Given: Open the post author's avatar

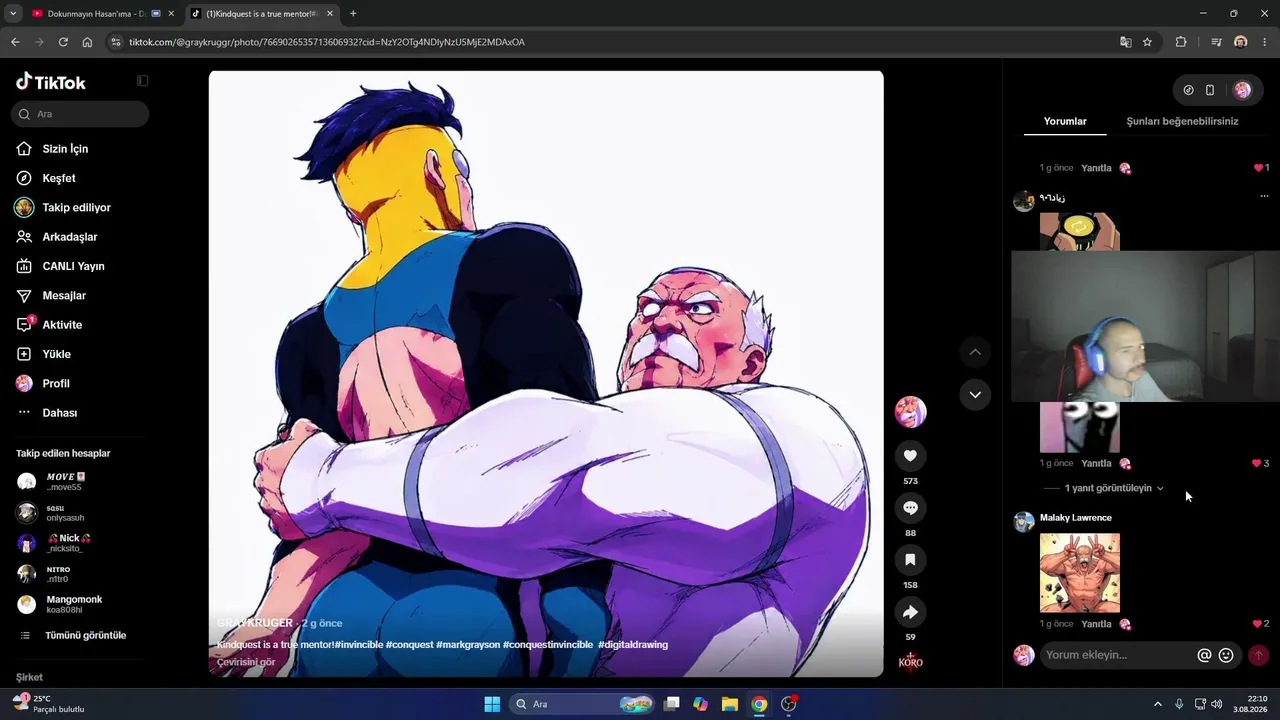Looking at the screenshot, I should point(910,411).
